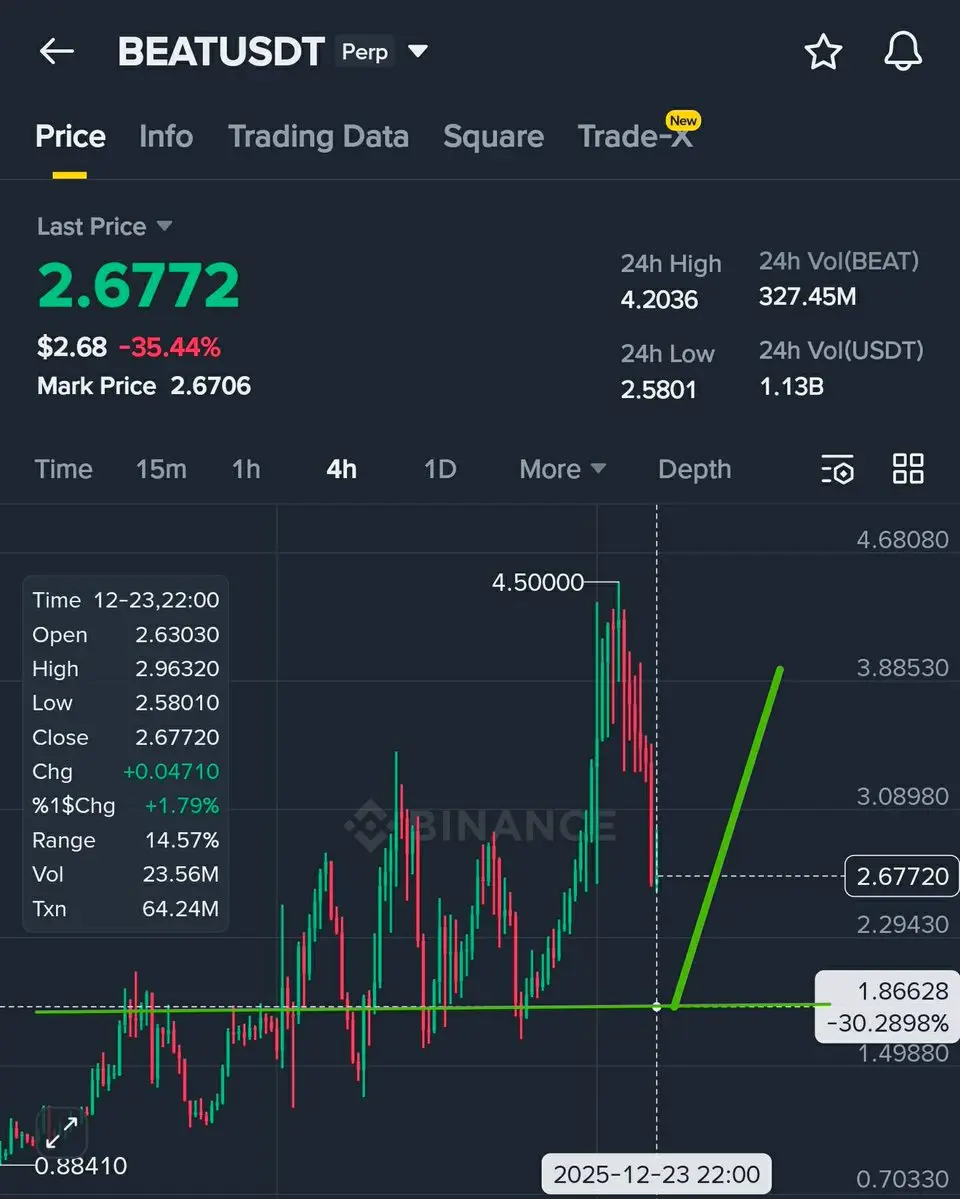
Task: Click the Chg +0.04710 row in candle info
Action: tap(125, 772)
